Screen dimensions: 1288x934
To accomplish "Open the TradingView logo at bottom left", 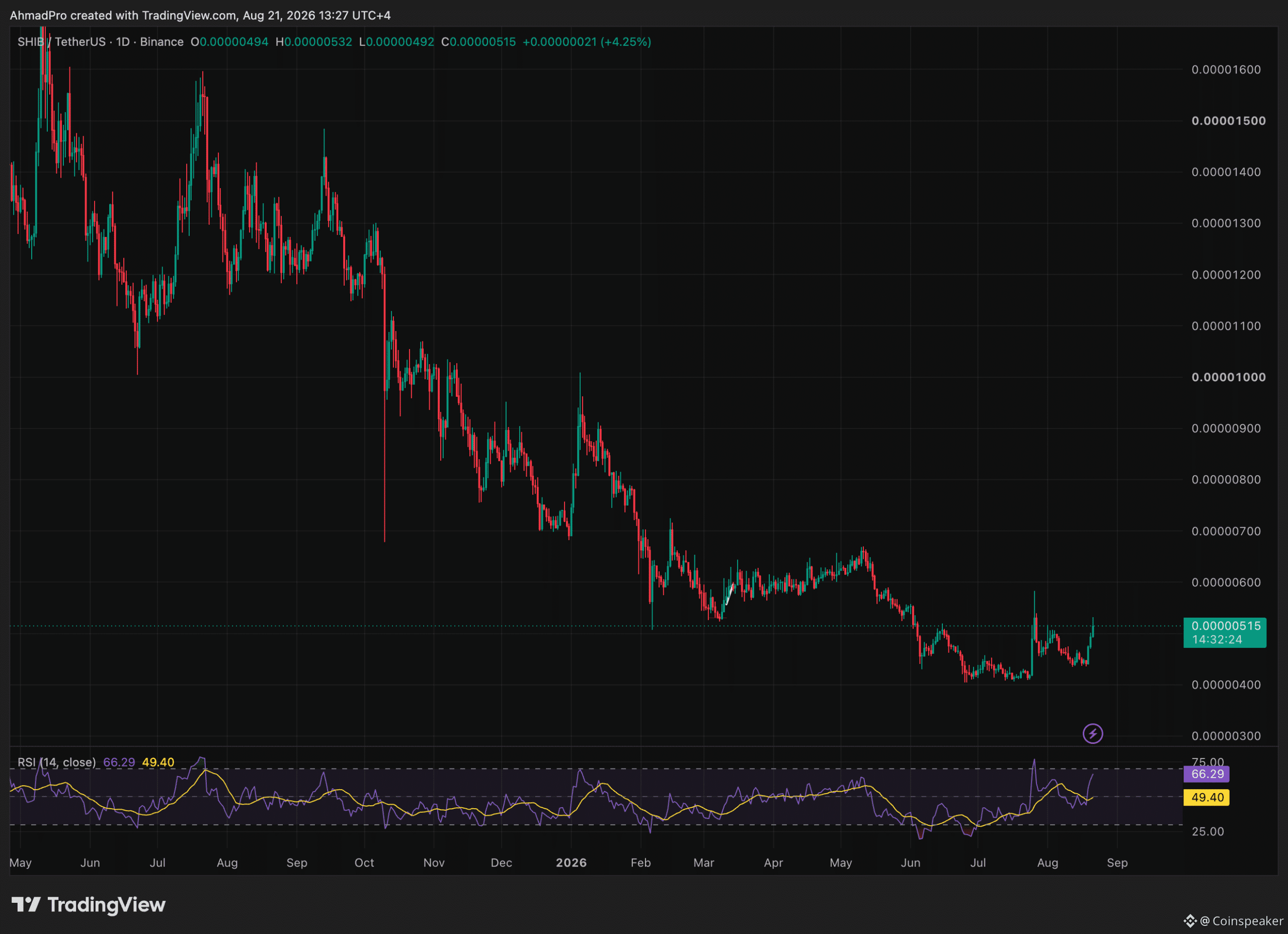I will [88, 904].
